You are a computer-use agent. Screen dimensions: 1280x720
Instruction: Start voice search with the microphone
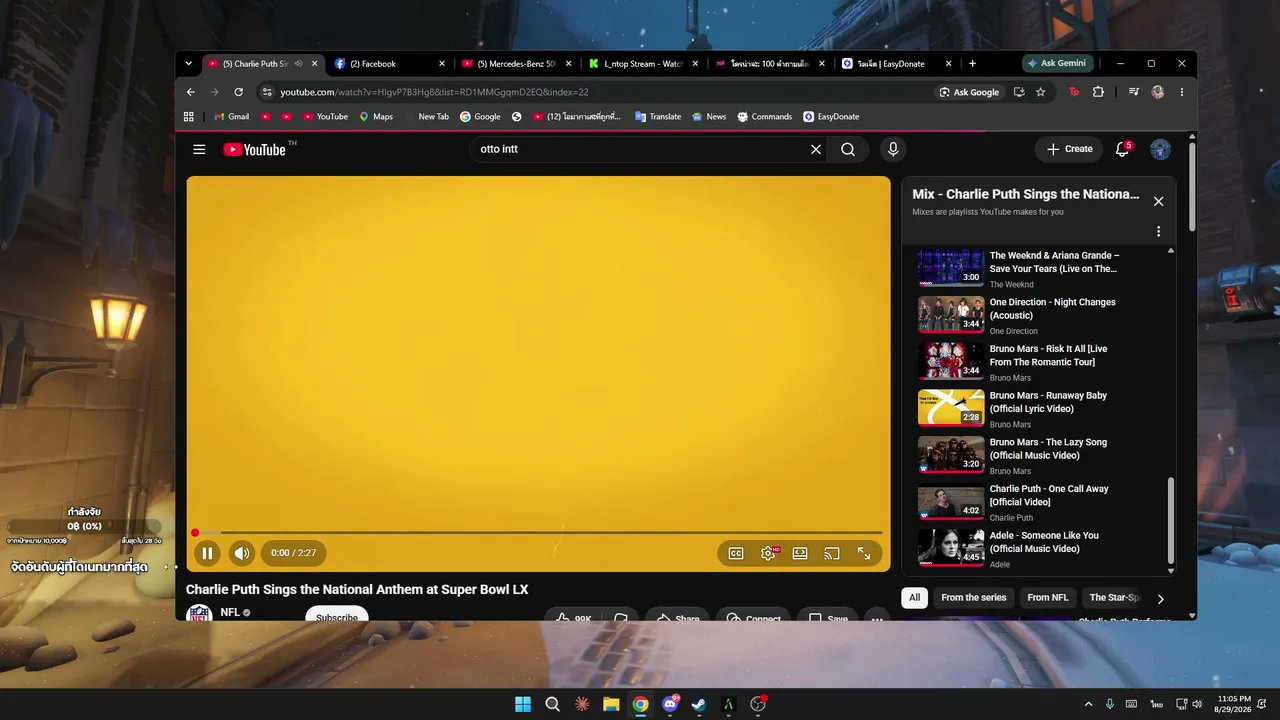pos(893,149)
